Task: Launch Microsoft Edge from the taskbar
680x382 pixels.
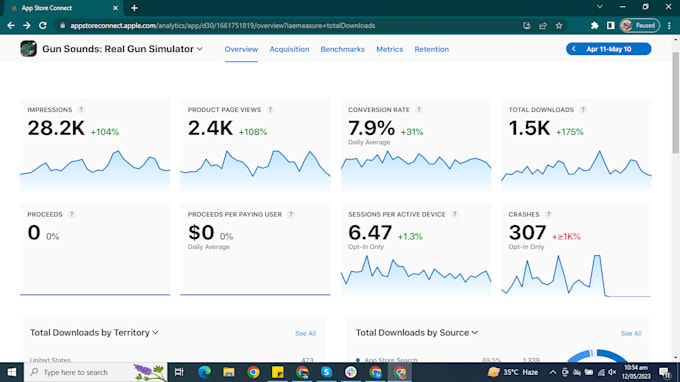Action: click(204, 372)
